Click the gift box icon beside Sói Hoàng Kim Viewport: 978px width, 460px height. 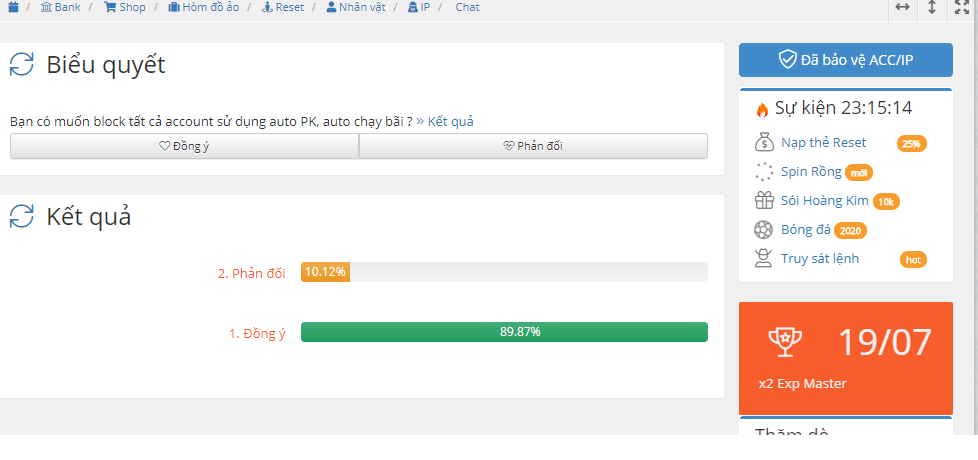coord(764,201)
